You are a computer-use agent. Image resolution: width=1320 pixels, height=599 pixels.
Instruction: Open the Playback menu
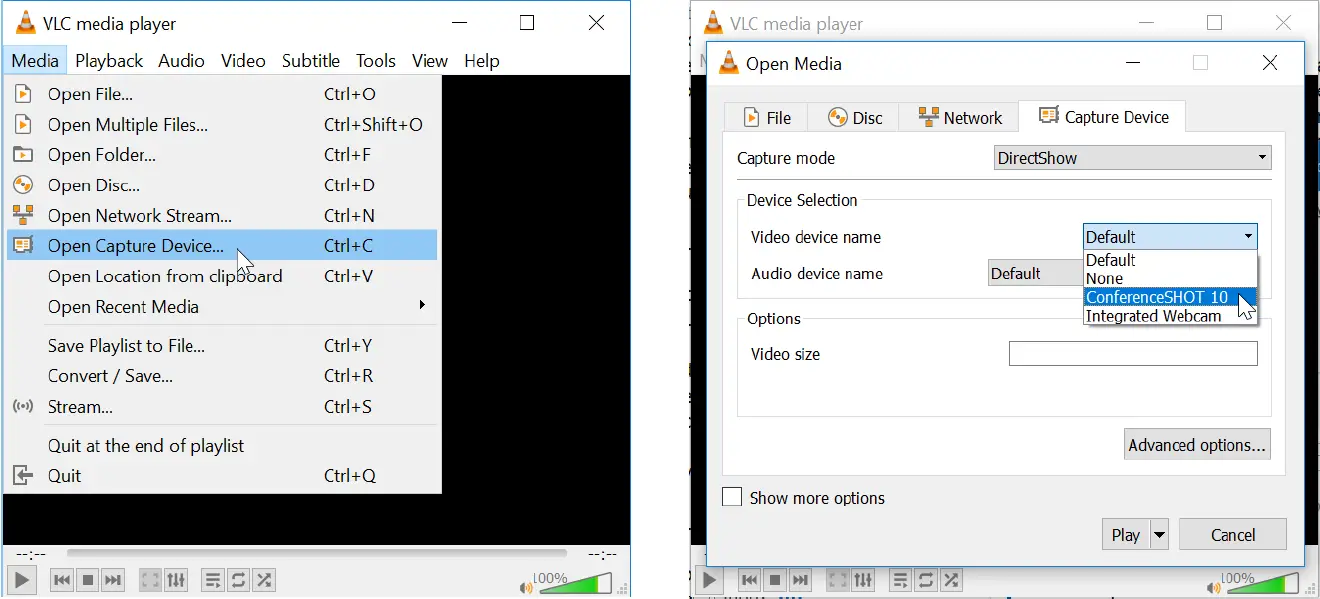pos(109,61)
